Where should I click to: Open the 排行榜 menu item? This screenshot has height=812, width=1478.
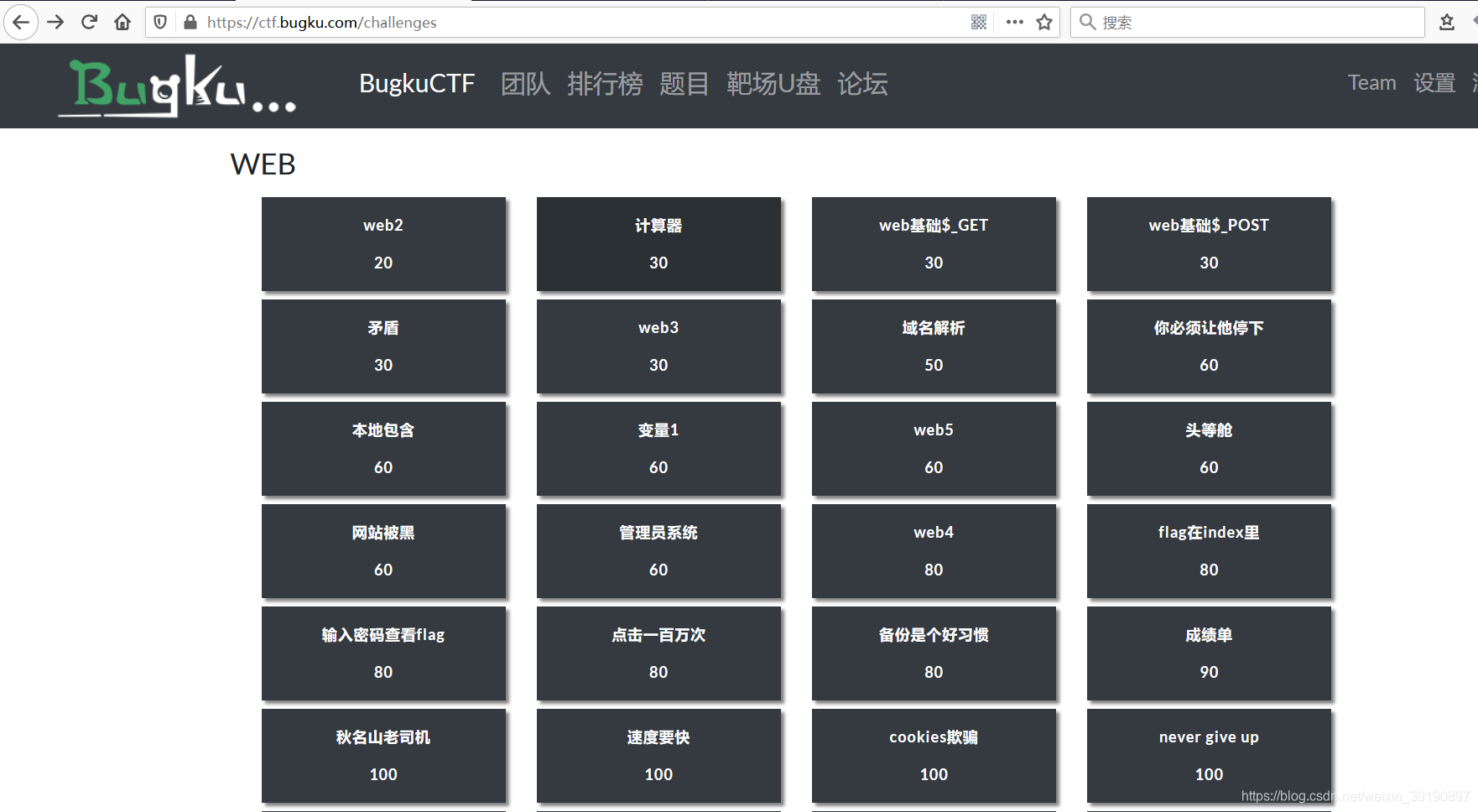tap(605, 84)
